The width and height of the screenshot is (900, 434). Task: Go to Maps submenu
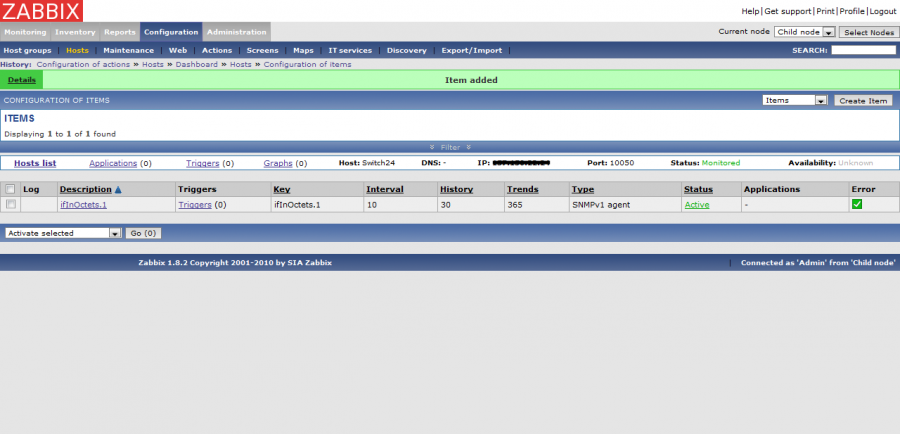click(303, 51)
